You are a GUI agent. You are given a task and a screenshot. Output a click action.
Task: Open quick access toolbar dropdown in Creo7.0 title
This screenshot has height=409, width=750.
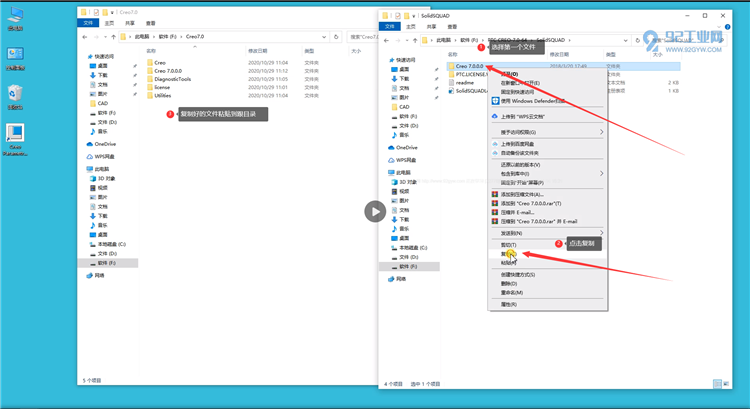pyautogui.click(x=112, y=12)
